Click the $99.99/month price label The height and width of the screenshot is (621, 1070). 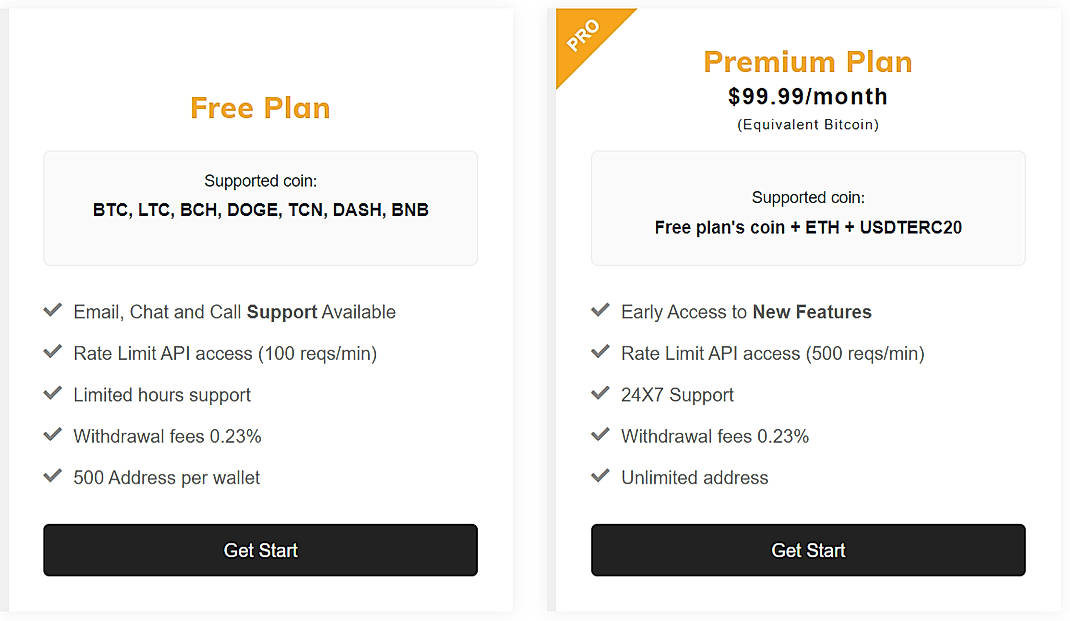click(x=808, y=96)
